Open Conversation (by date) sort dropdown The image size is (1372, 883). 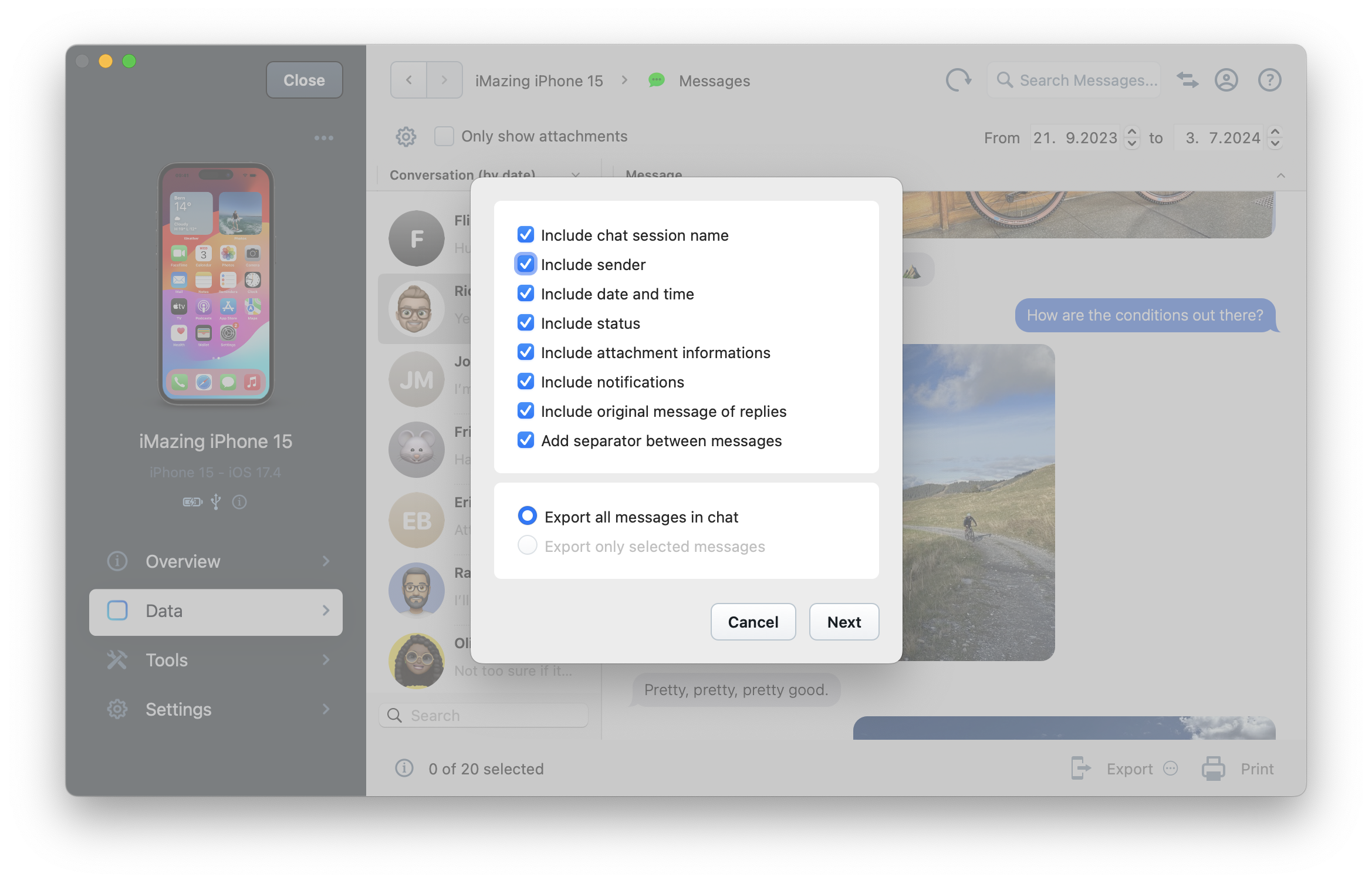click(x=485, y=174)
